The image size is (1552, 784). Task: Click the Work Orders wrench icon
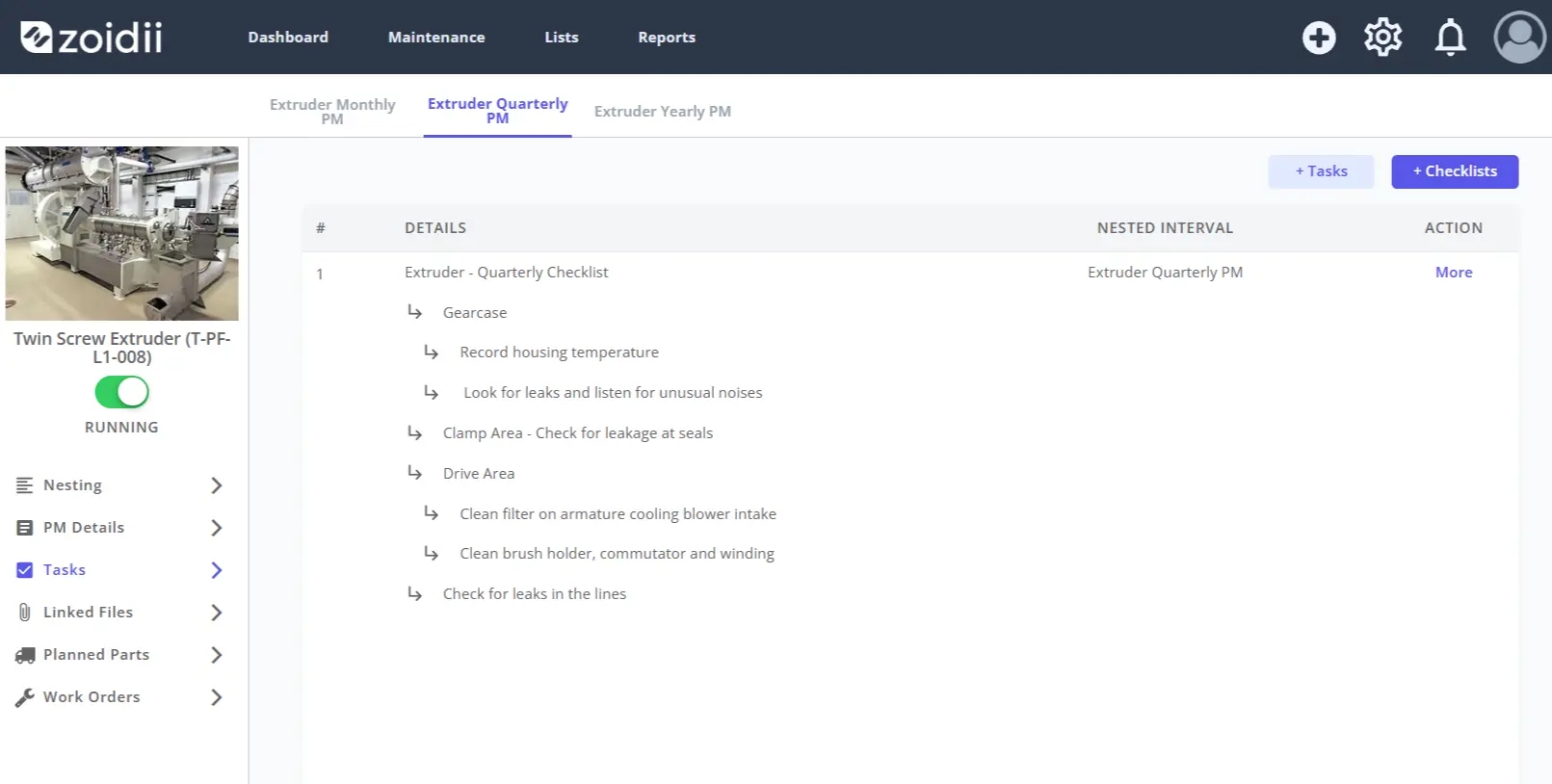click(x=25, y=697)
